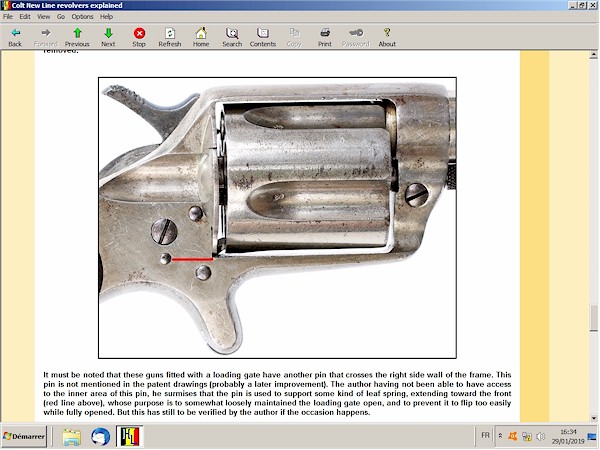Open the file explorer folder on the taskbar

(72, 437)
